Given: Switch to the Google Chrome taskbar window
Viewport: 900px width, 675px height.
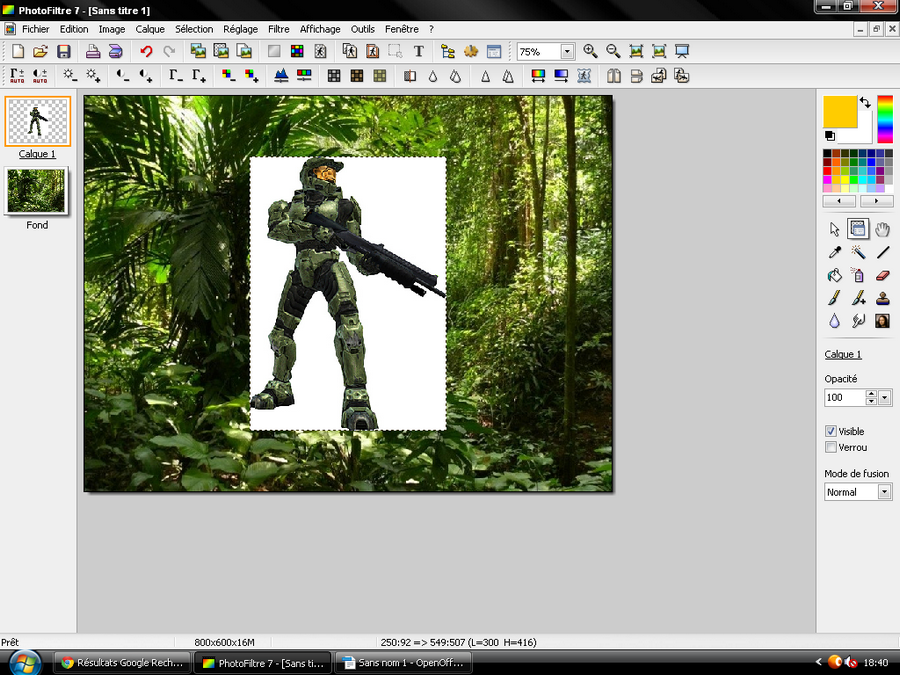Looking at the screenshot, I should [x=123, y=662].
